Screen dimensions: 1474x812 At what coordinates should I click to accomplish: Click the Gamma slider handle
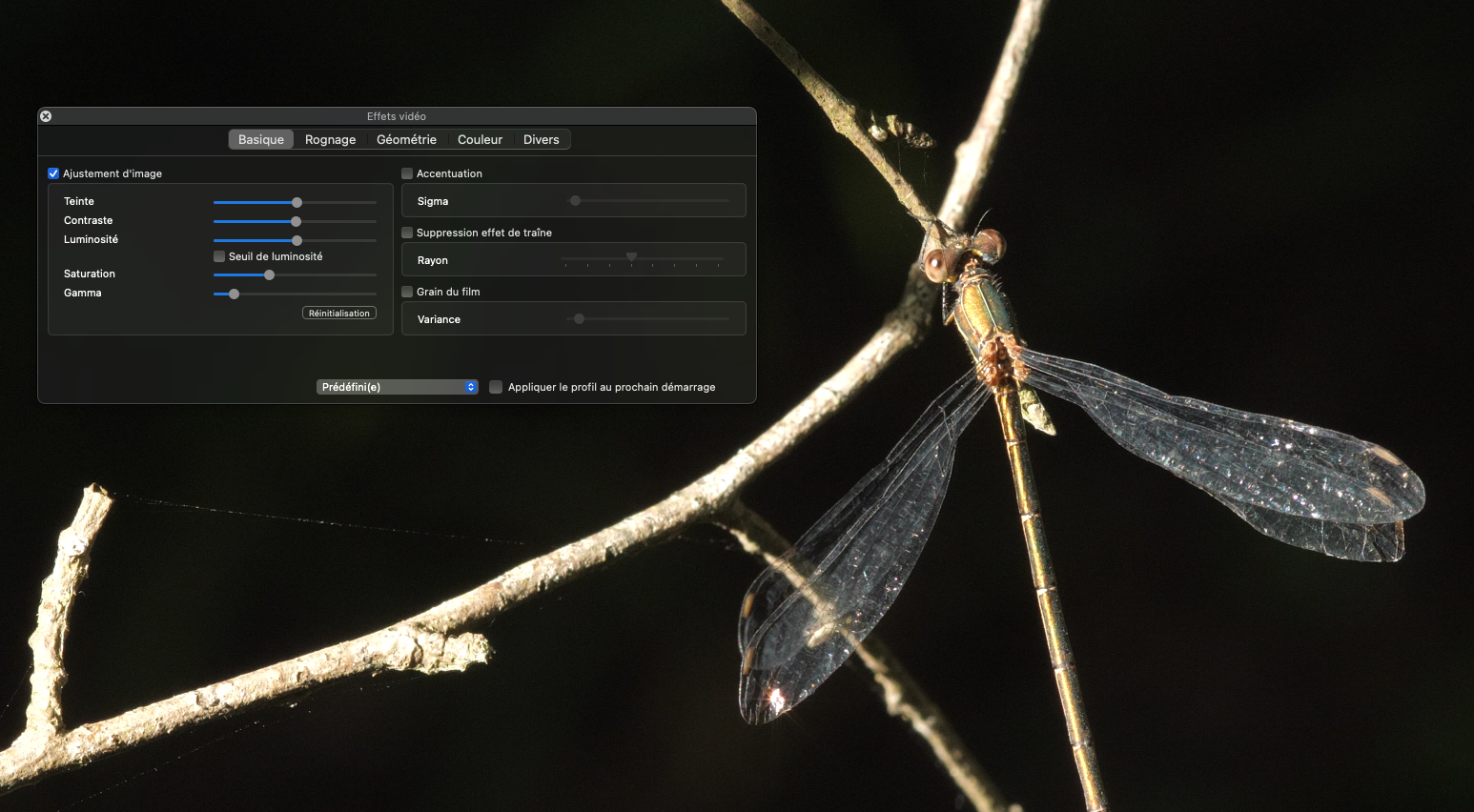pos(234,294)
